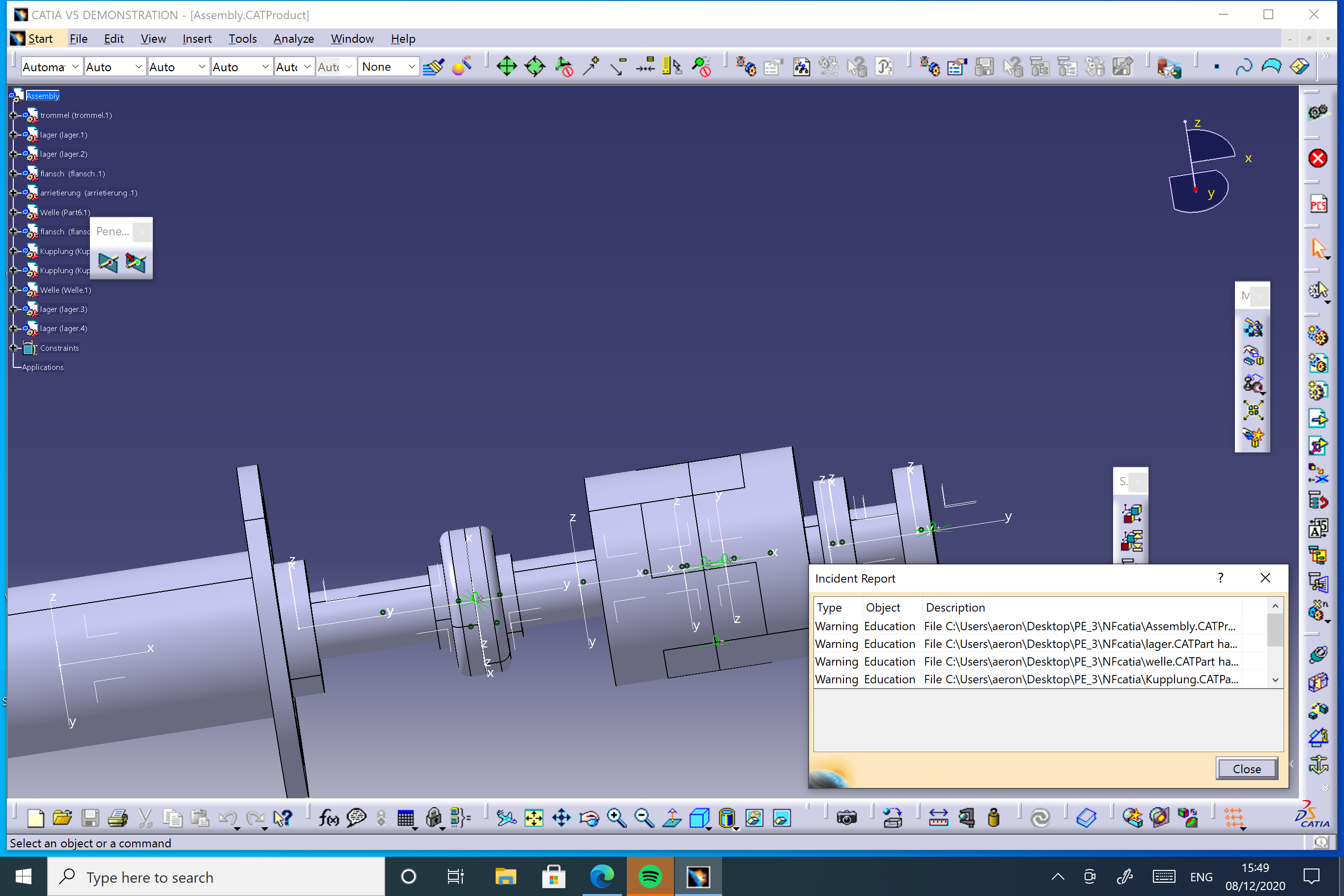Screen dimensions: 1344x896
Task: Click the Explode icon in M toolbar
Action: pyautogui.click(x=1253, y=410)
